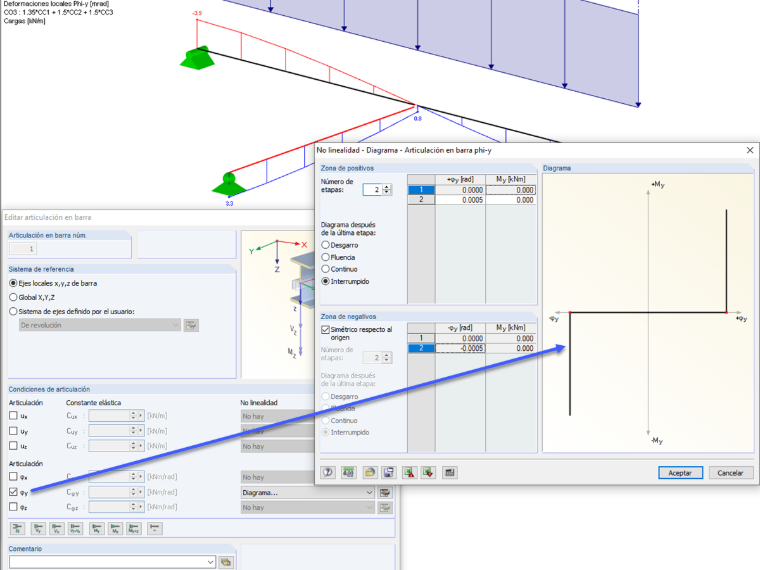760x570 pixels.
Task: Increase the positive Número de etapas spinner
Action: (387, 187)
